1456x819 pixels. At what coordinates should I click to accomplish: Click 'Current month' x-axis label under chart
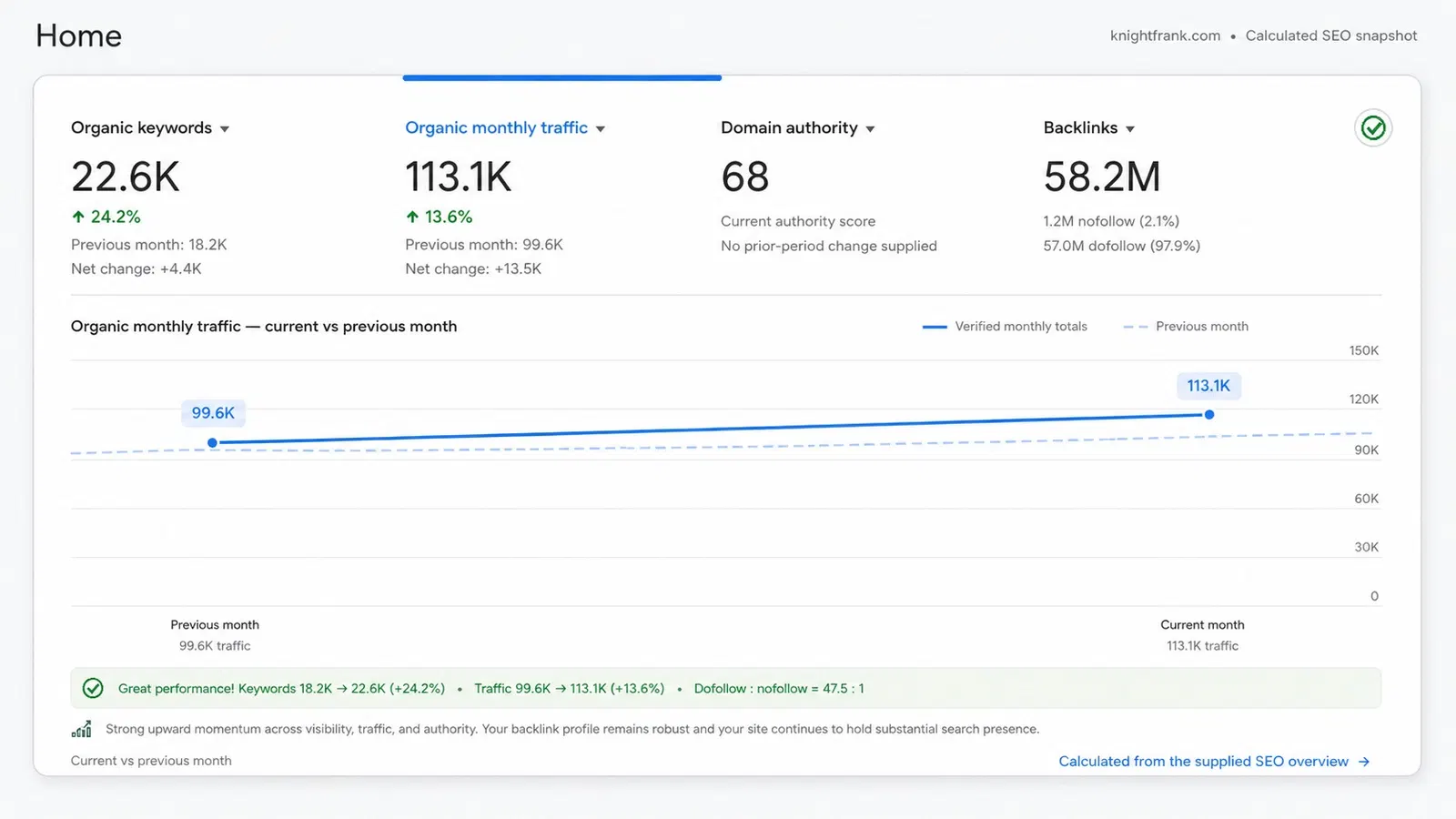point(1202,625)
